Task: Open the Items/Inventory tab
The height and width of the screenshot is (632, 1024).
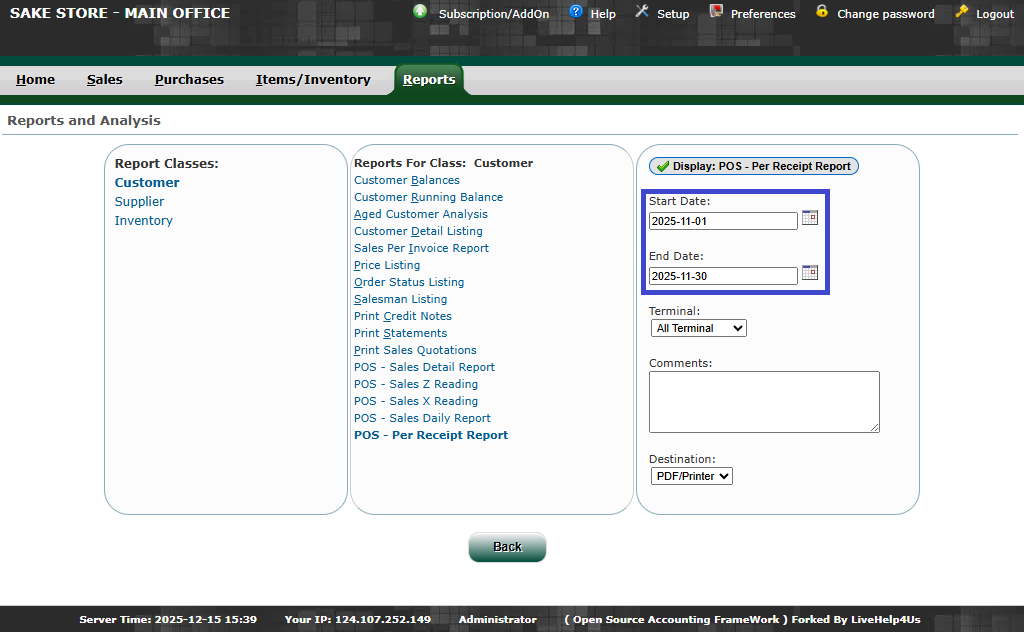Action: coord(313,80)
